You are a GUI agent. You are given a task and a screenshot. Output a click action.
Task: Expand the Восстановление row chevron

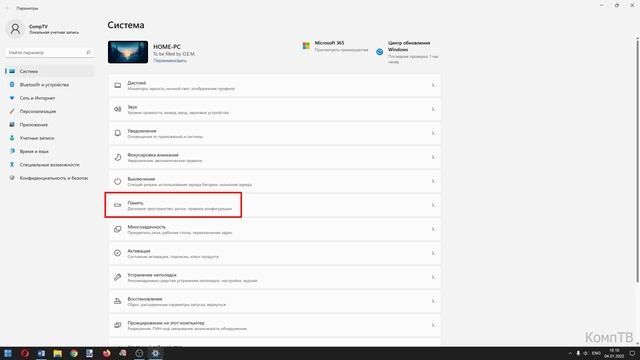[x=433, y=301]
